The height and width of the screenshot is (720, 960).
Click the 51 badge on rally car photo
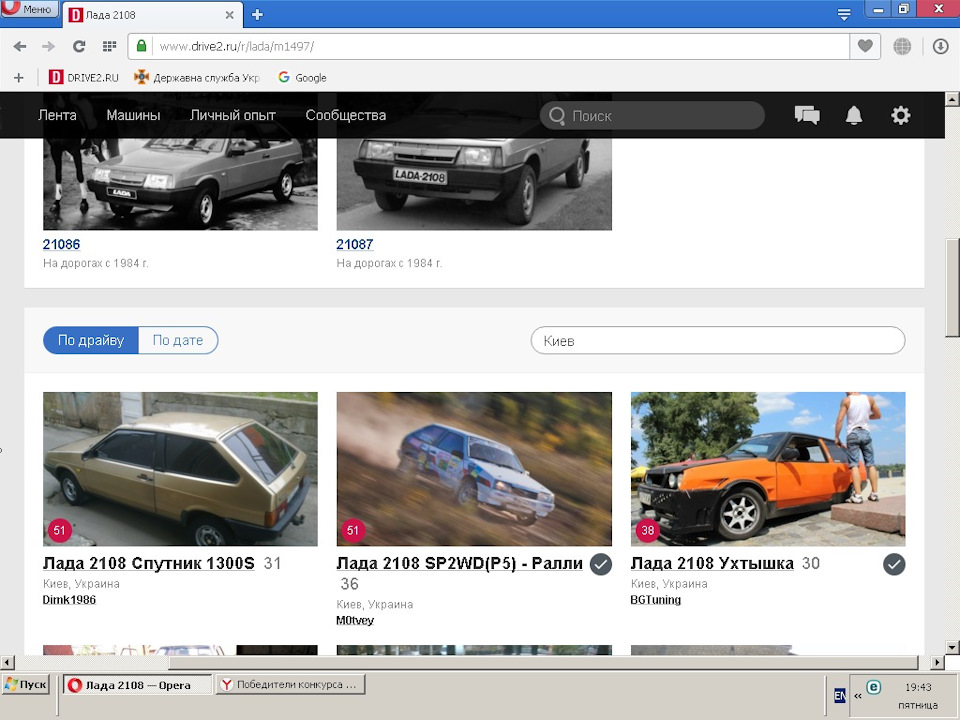(x=353, y=530)
